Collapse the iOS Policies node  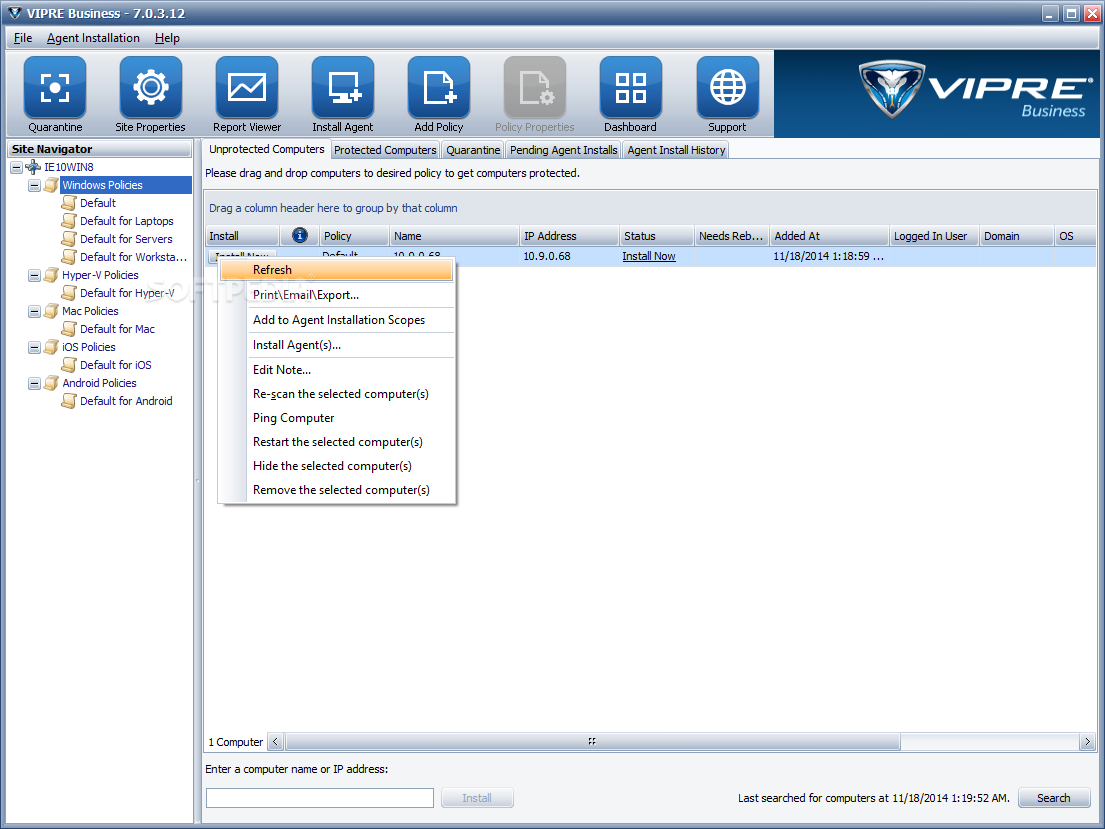(34, 348)
